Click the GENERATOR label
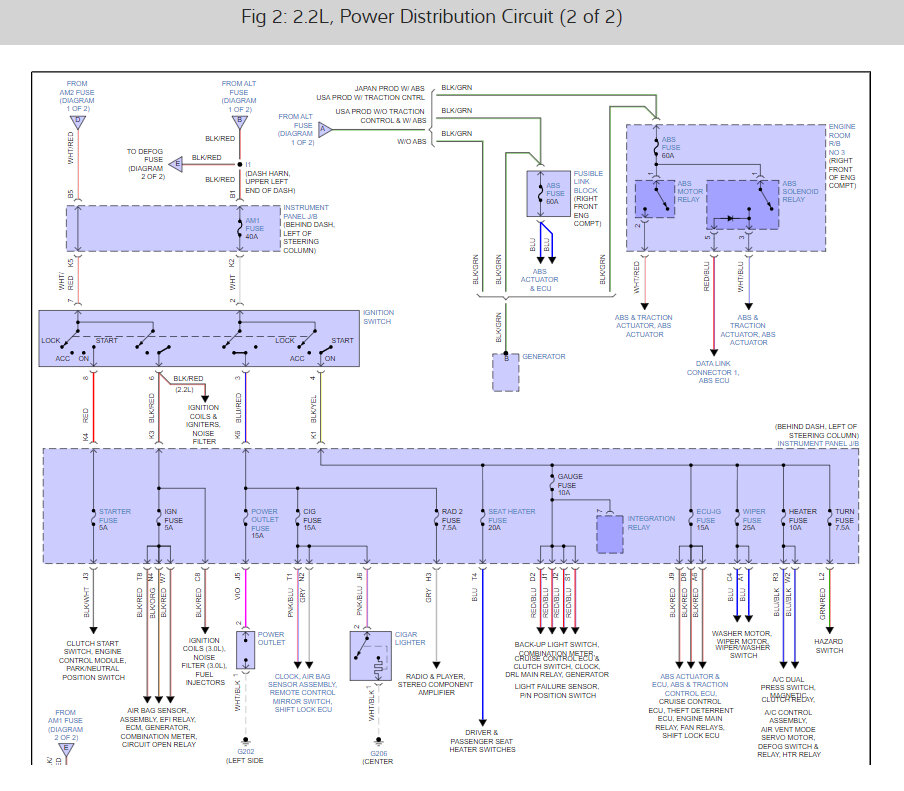Screen dimensions: 904x791 [544, 357]
